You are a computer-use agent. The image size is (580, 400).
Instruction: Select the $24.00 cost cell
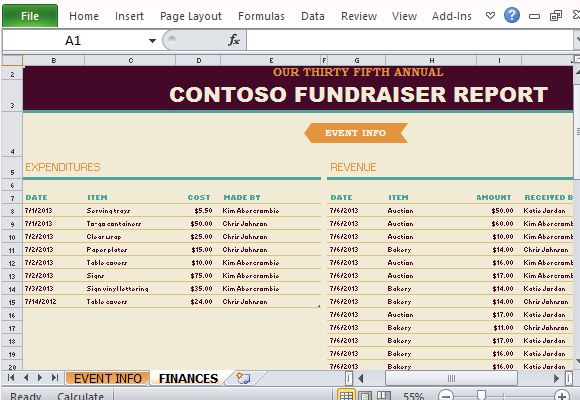[x=201, y=302]
